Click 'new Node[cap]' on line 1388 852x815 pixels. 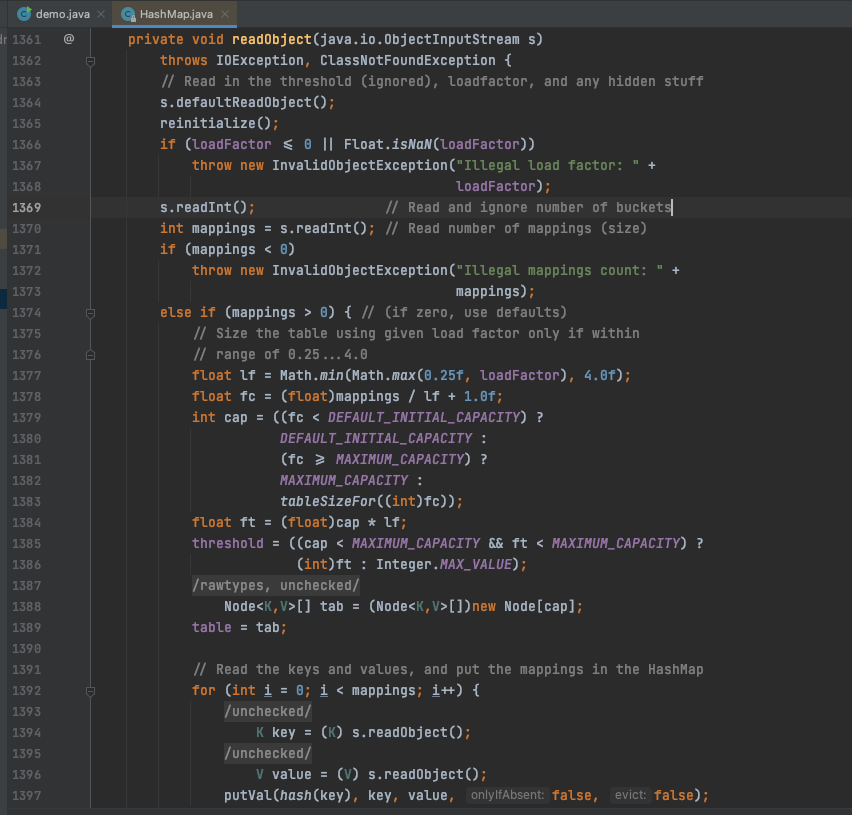(523, 607)
